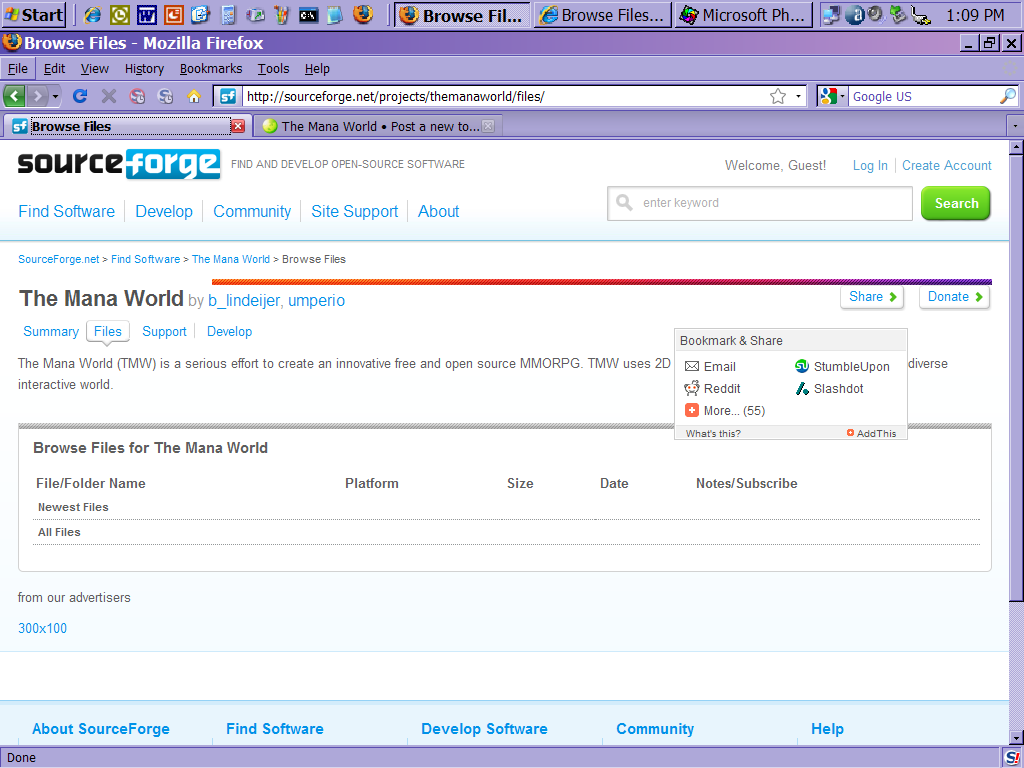
Task: Click inside the Google US search field
Action: point(923,97)
